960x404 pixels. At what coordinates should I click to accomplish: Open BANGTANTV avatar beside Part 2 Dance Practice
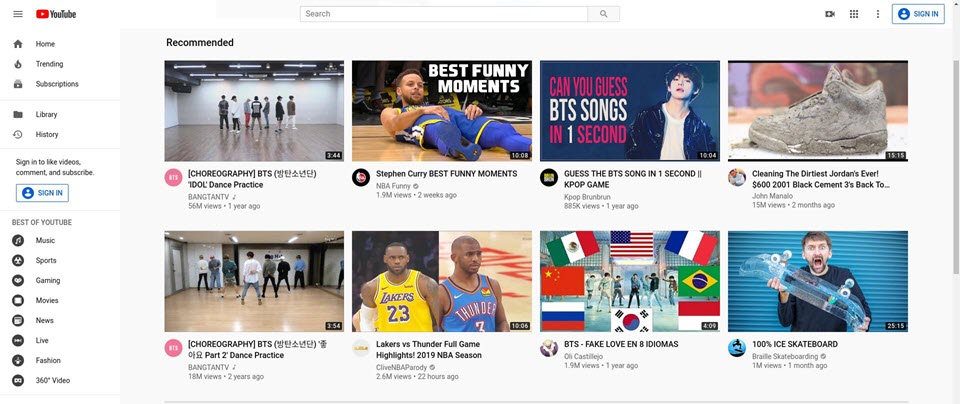click(x=173, y=348)
